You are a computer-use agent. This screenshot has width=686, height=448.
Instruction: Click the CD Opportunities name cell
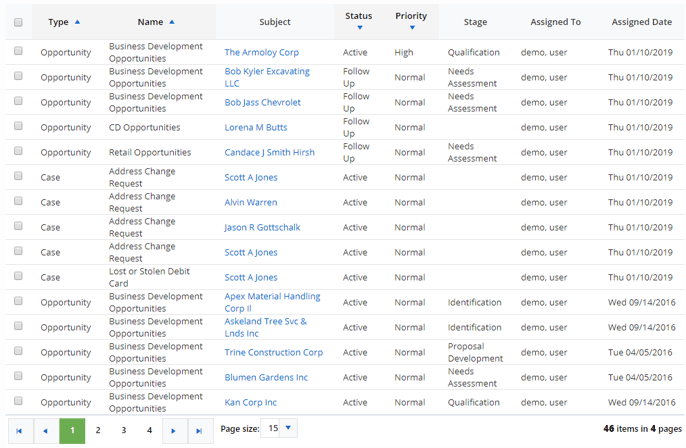144,127
